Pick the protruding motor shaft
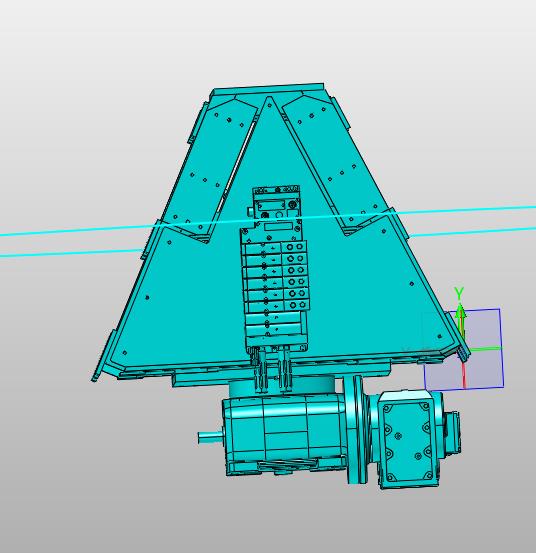The height and width of the screenshot is (553, 536). click(x=210, y=438)
